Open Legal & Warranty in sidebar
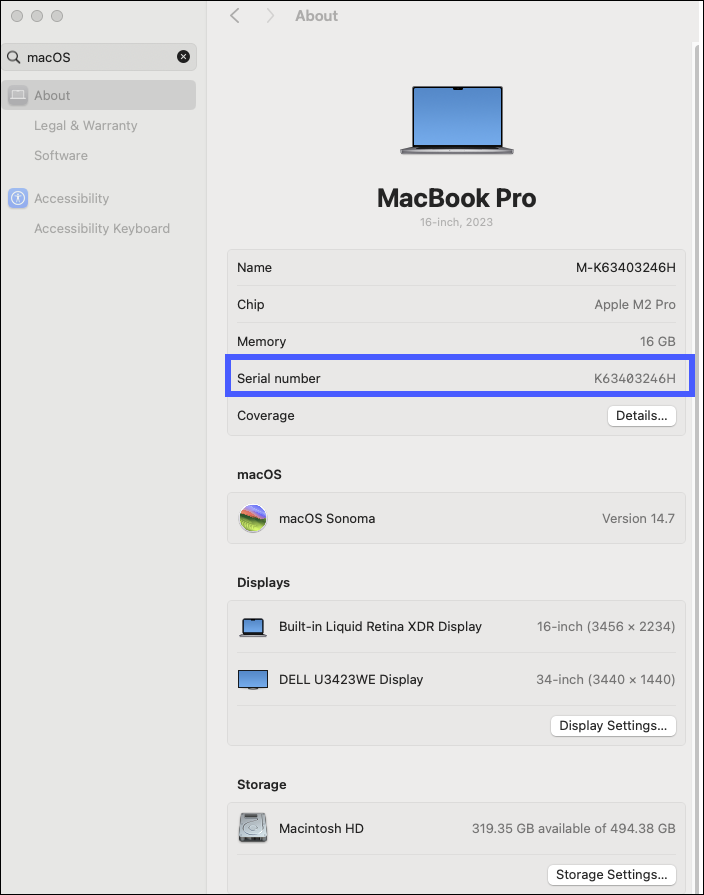704x895 pixels. [x=86, y=126]
